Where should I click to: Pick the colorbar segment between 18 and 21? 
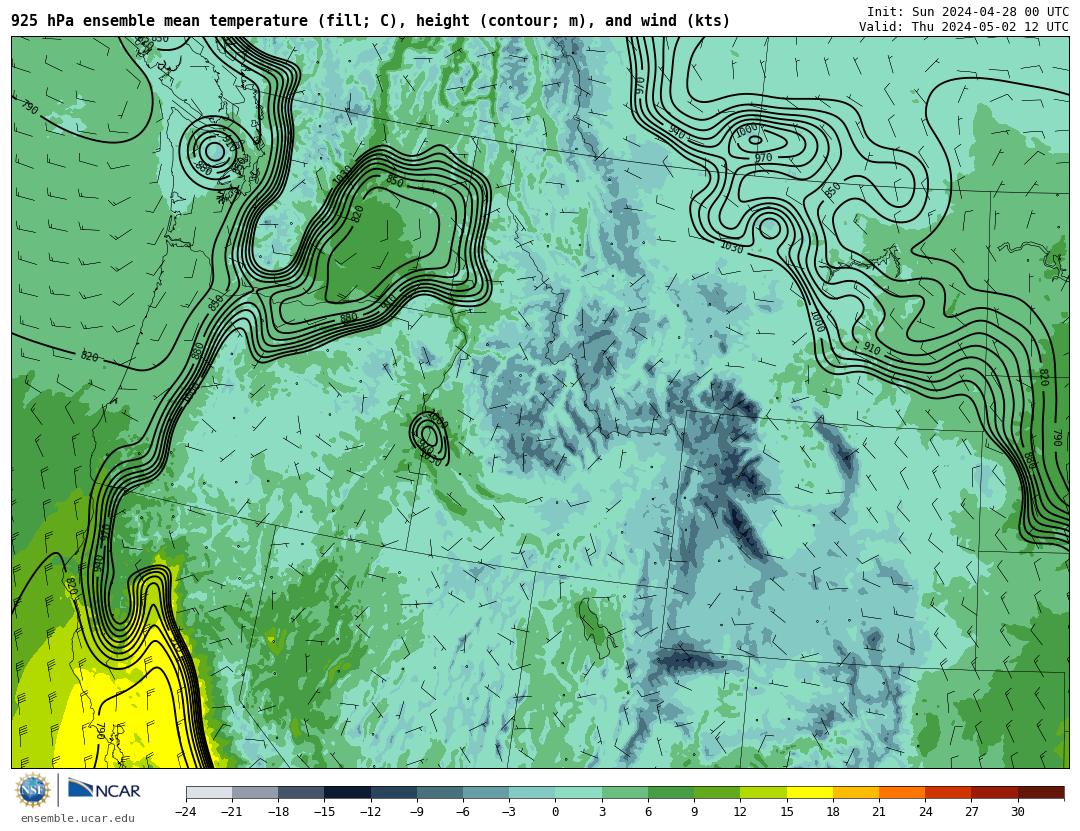855,792
